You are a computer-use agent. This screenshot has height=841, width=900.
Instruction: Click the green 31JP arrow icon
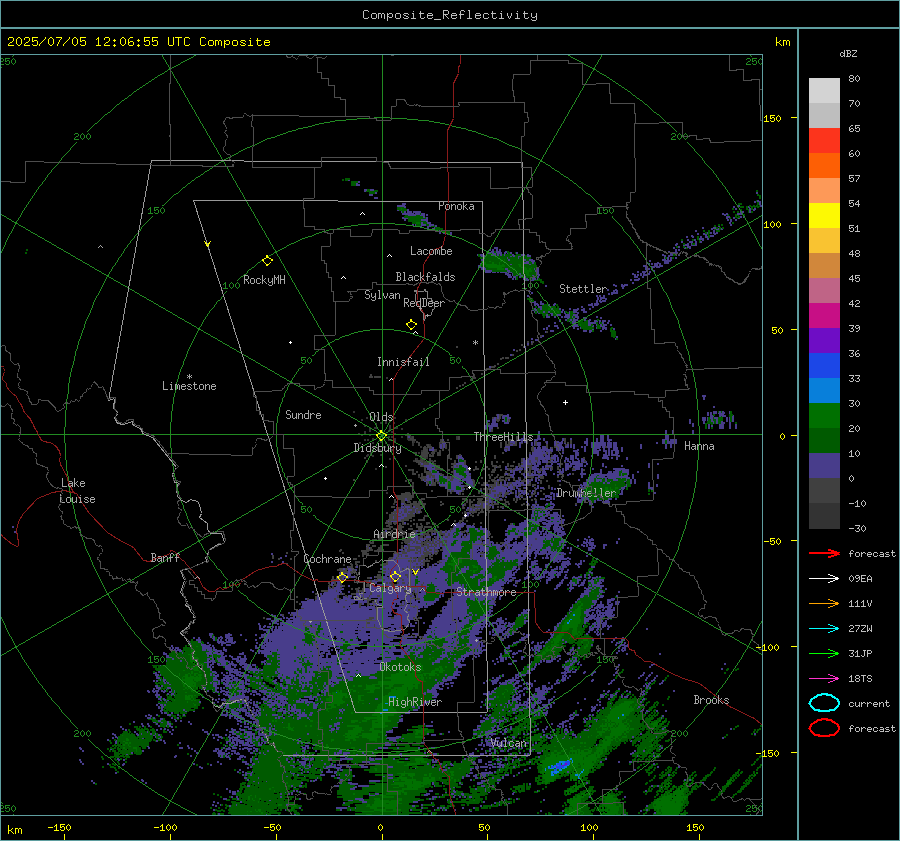(824, 653)
